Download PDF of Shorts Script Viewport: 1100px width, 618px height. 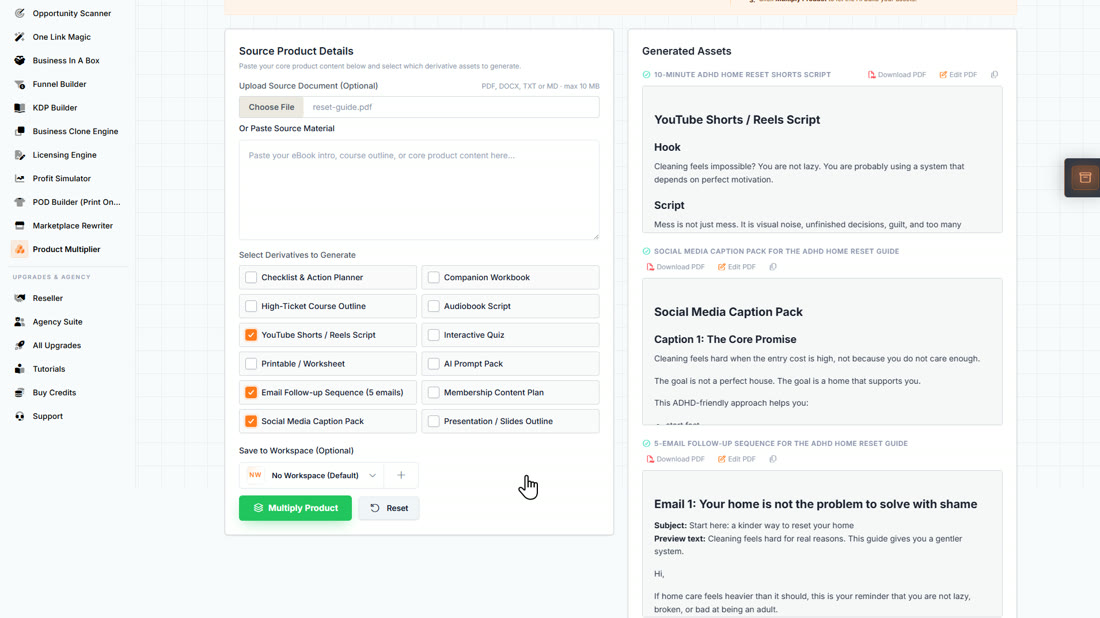[x=897, y=74]
